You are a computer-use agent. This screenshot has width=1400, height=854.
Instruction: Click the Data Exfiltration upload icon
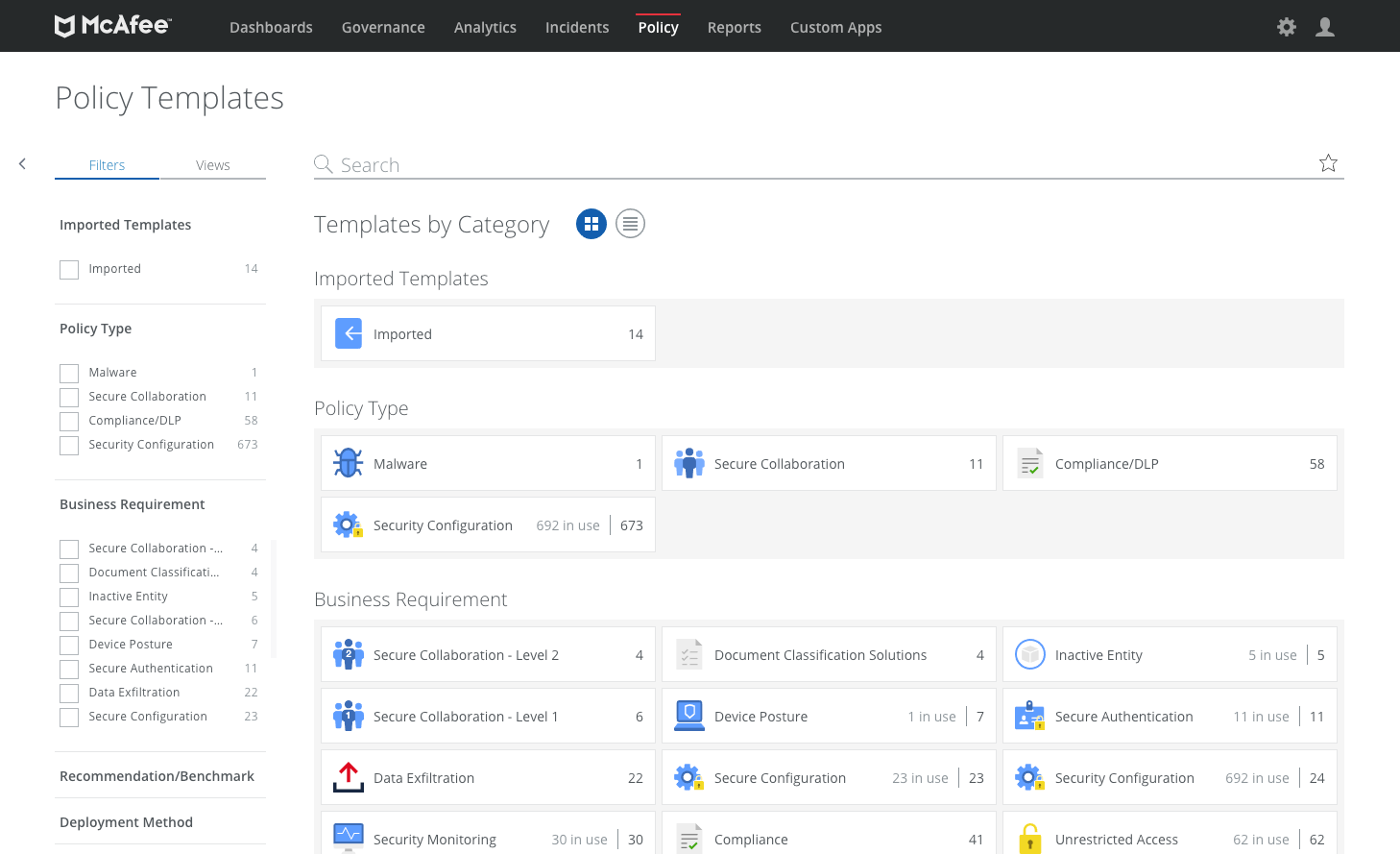pos(348,777)
